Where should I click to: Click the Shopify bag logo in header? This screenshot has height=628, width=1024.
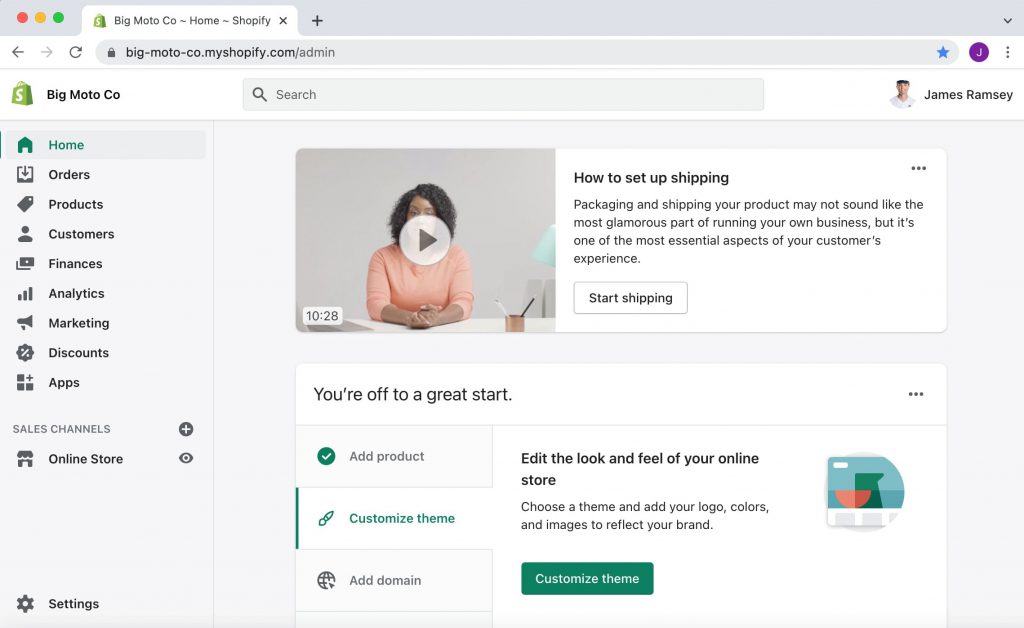point(22,94)
